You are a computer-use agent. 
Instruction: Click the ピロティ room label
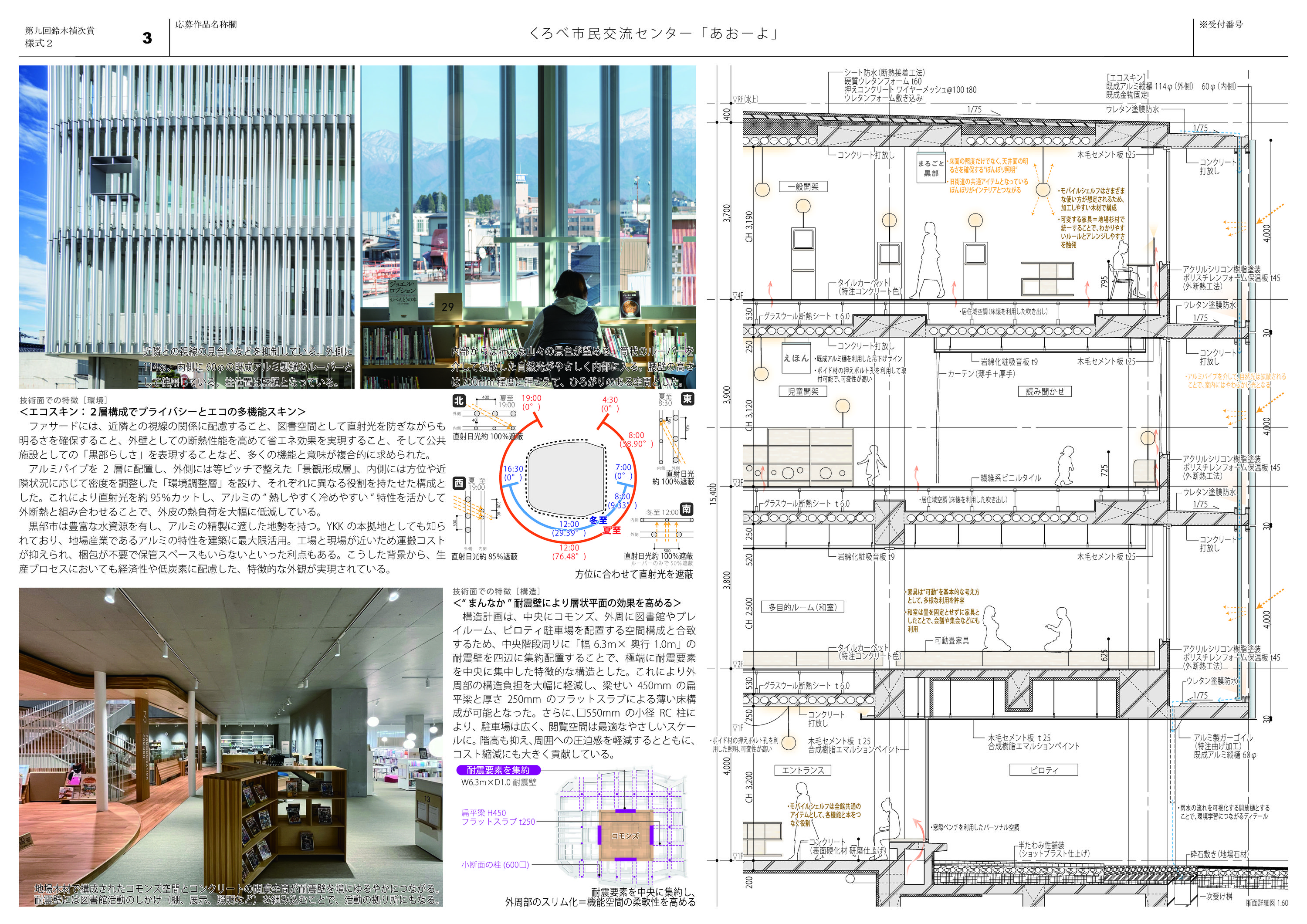1044,770
